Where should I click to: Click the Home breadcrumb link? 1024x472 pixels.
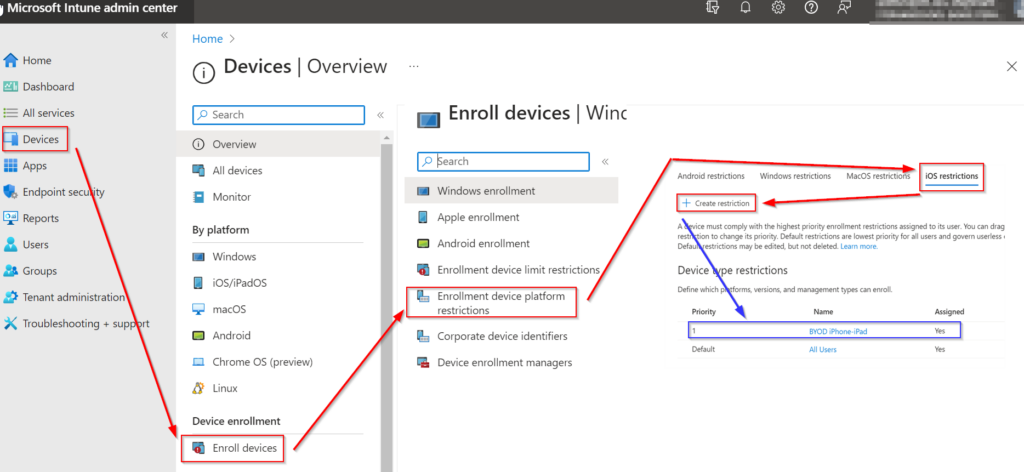207,39
